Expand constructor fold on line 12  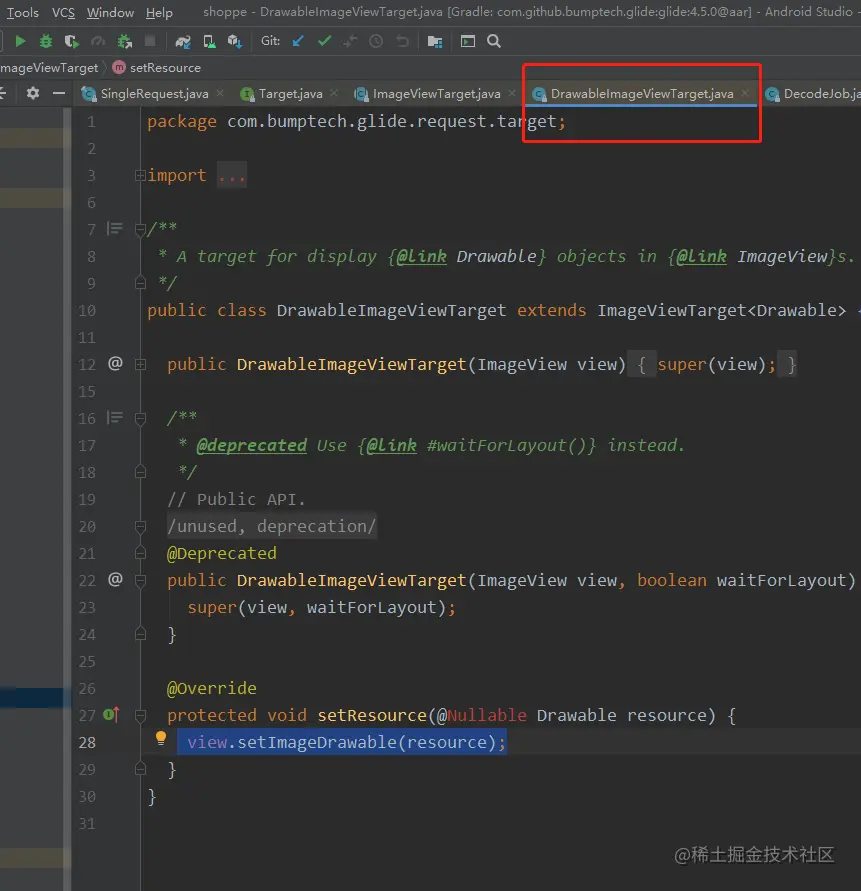(x=140, y=365)
